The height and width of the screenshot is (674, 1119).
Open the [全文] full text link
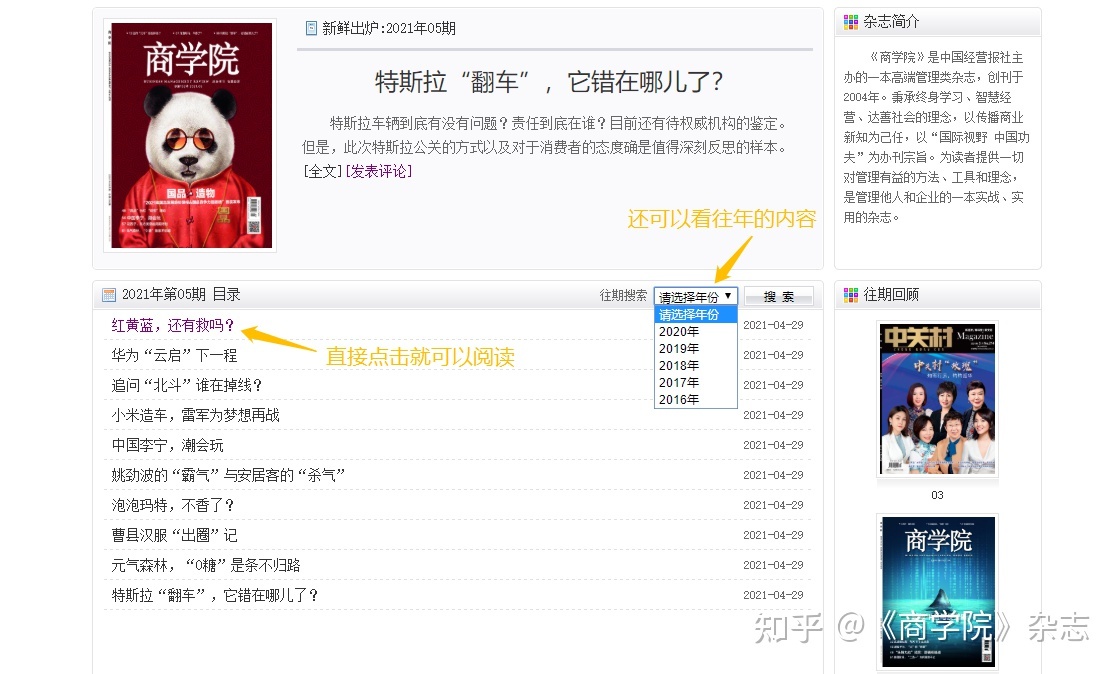[x=322, y=171]
